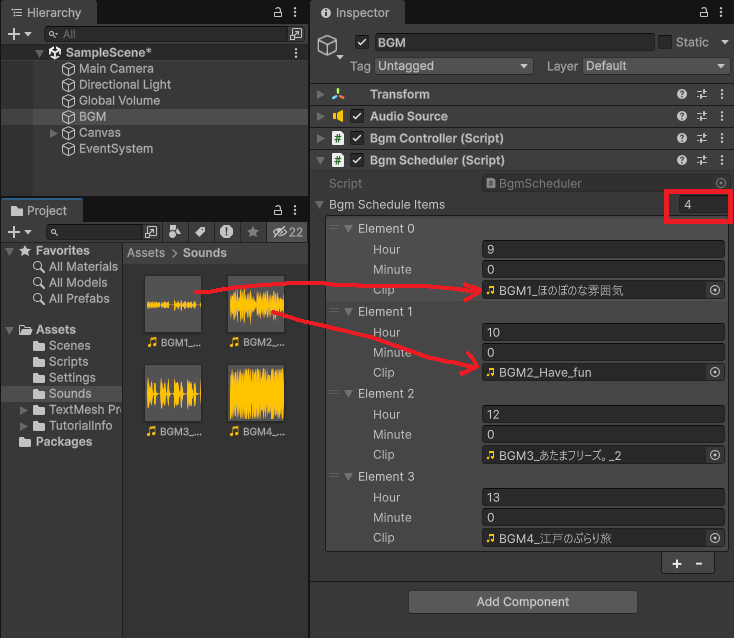The height and width of the screenshot is (638, 734).
Task: Expand the Canvas object in Hierarchy
Action: pyautogui.click(x=54, y=133)
